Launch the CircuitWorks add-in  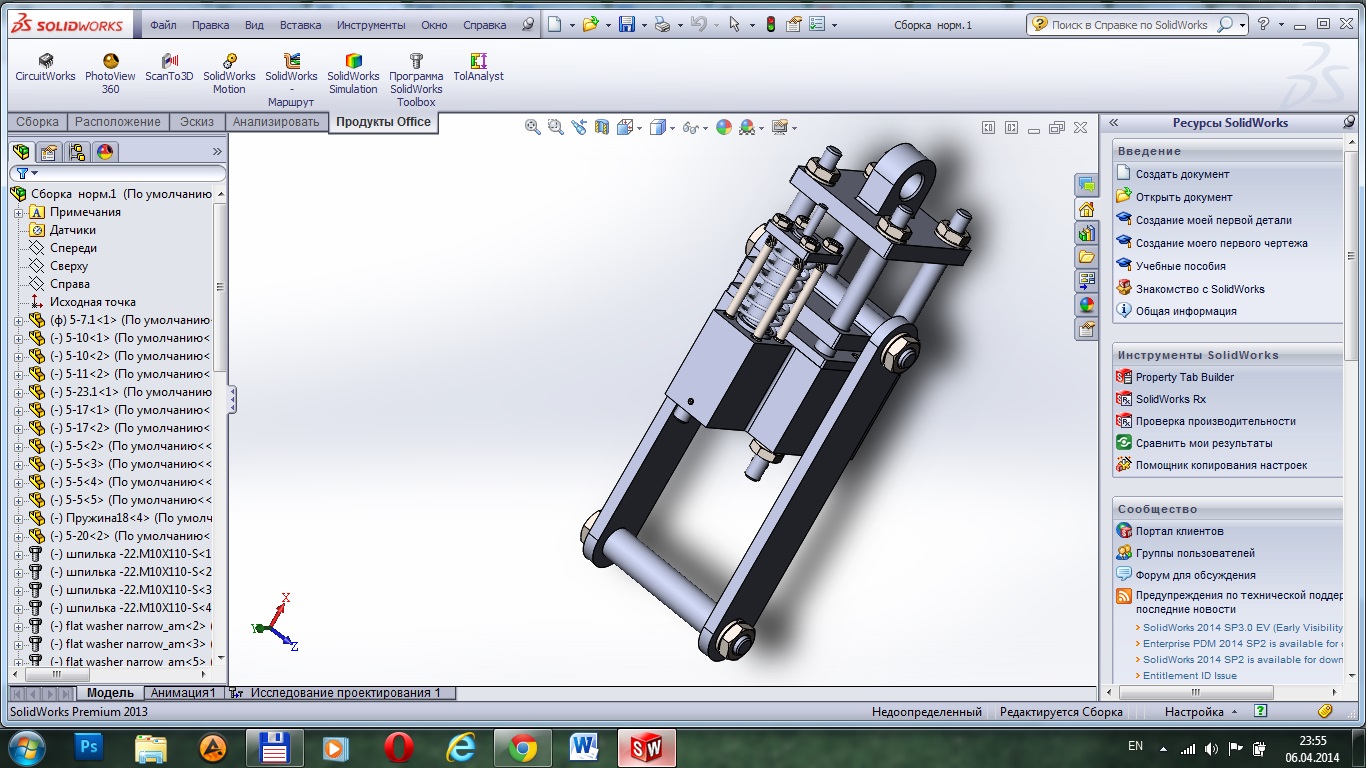(45, 68)
